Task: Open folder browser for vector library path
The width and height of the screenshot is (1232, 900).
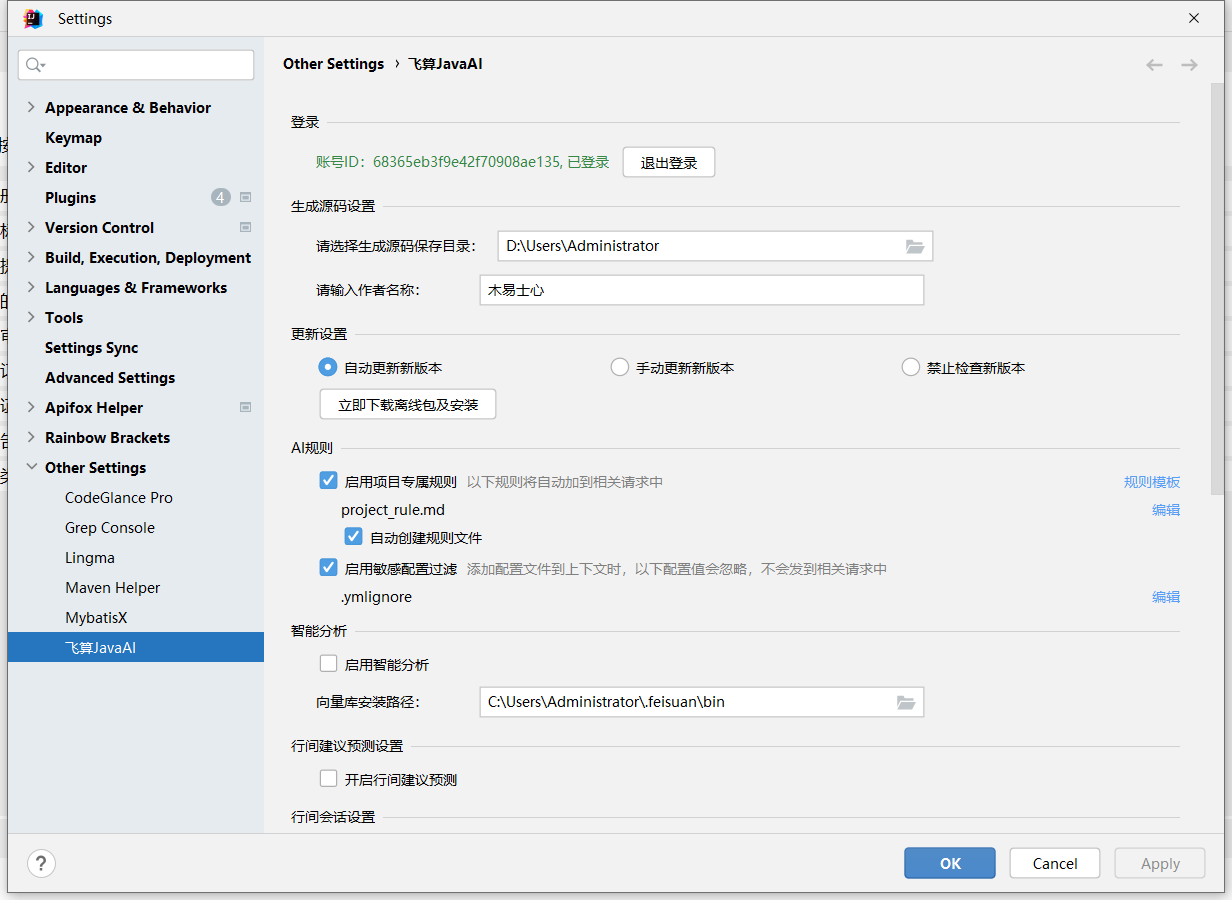Action: (x=906, y=702)
